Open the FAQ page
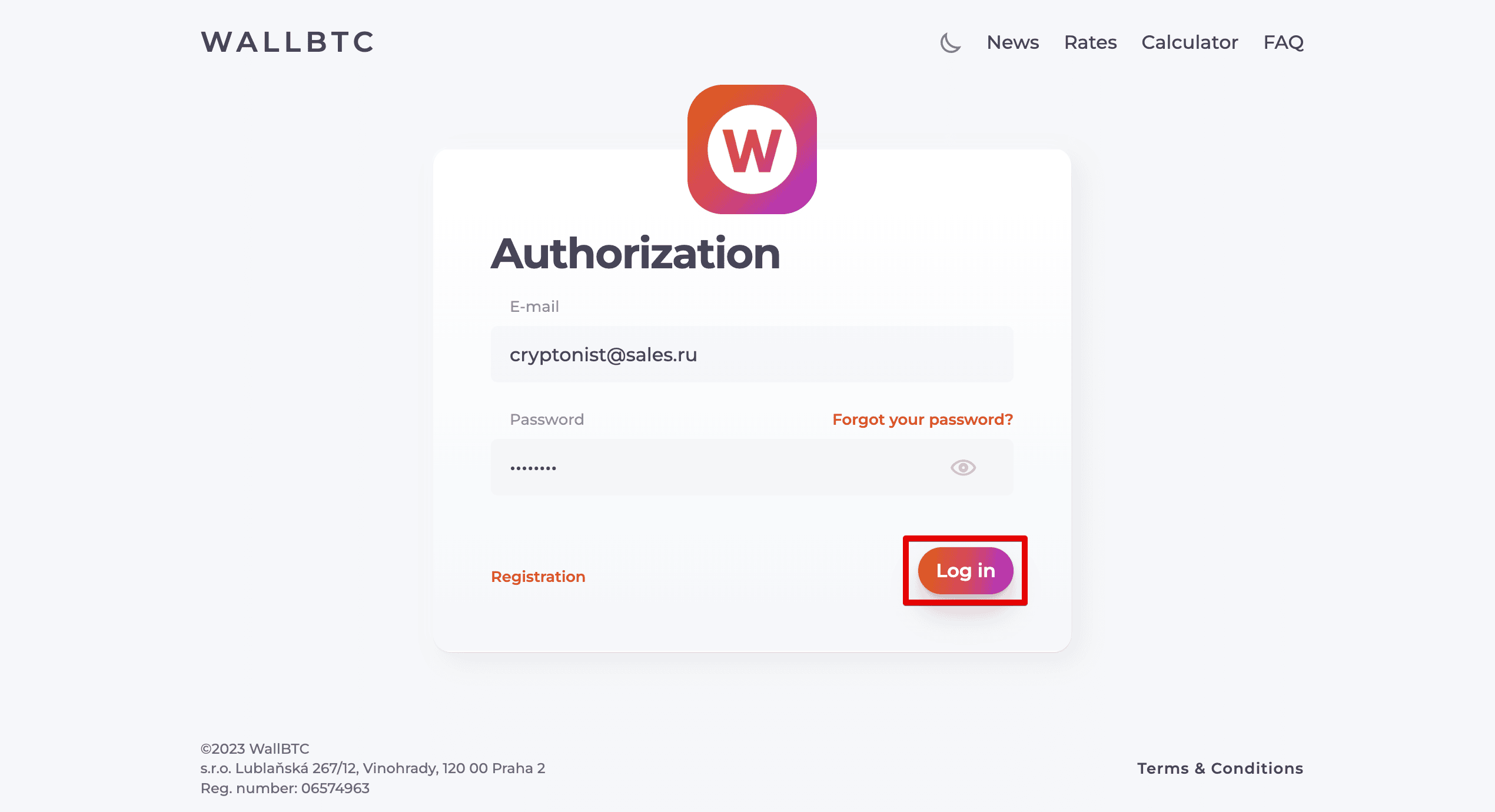 1284,42
